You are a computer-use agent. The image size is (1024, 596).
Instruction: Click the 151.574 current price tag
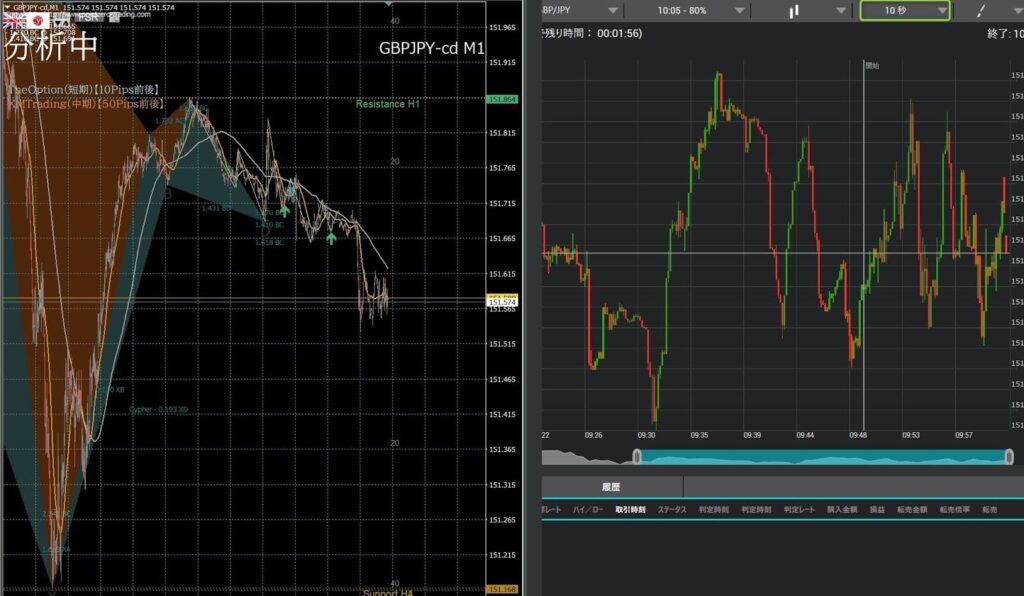tap(502, 302)
